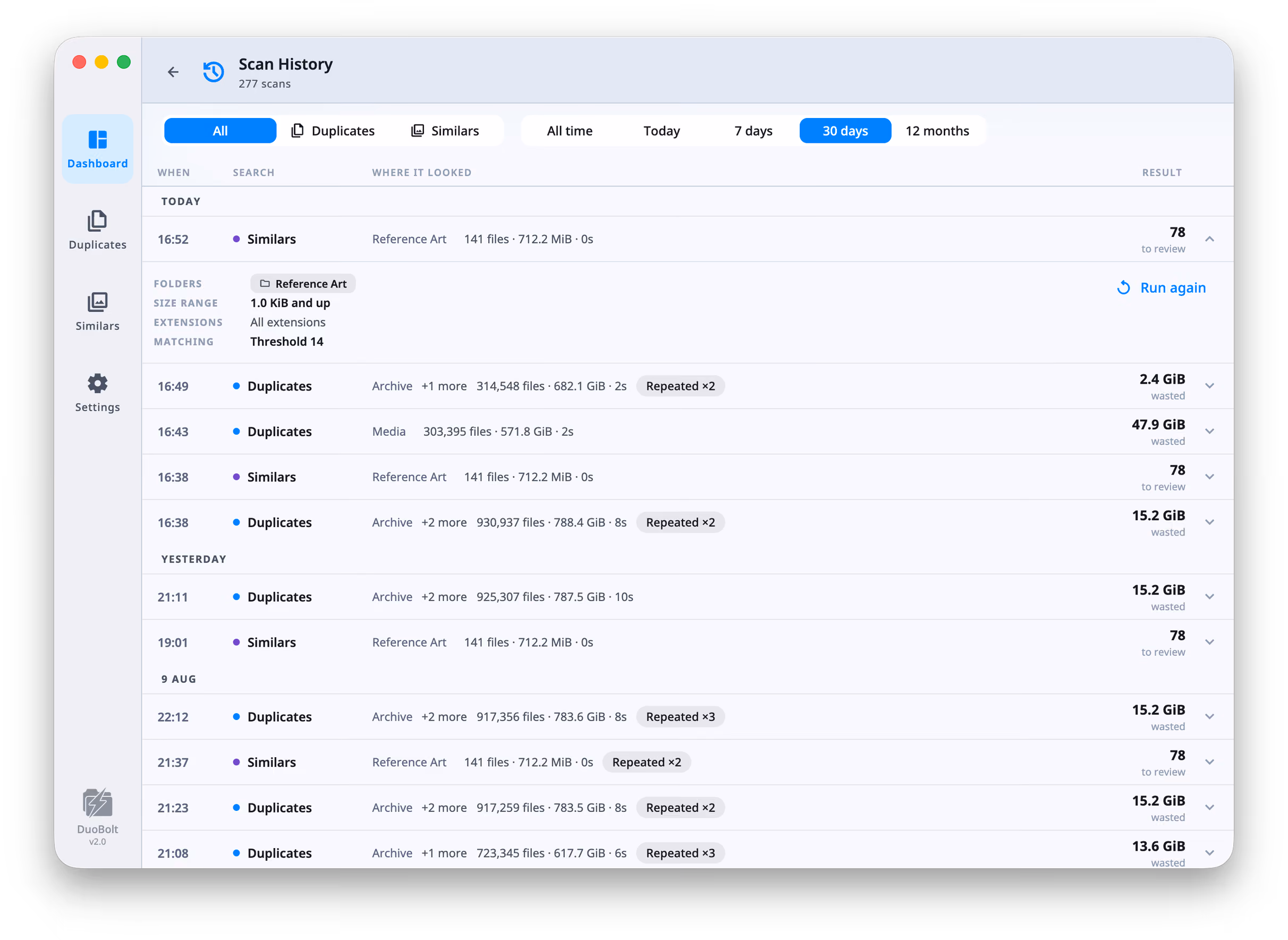Click the back arrow icon

pyautogui.click(x=173, y=72)
